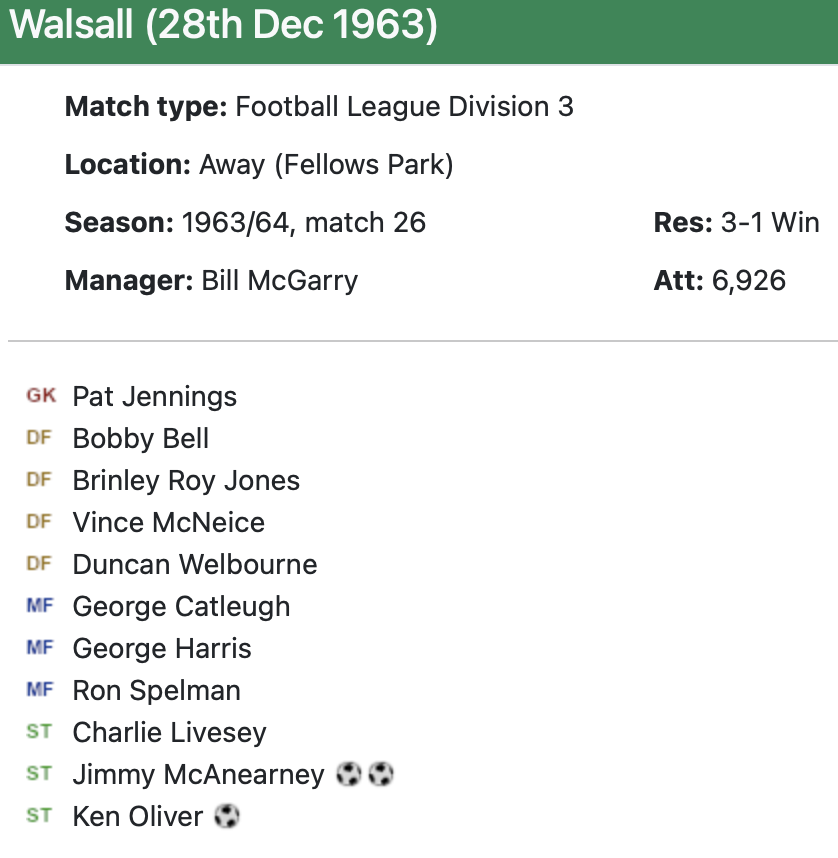Click the DF icon beside Bobby Bell
The height and width of the screenshot is (858, 838).
[39, 438]
